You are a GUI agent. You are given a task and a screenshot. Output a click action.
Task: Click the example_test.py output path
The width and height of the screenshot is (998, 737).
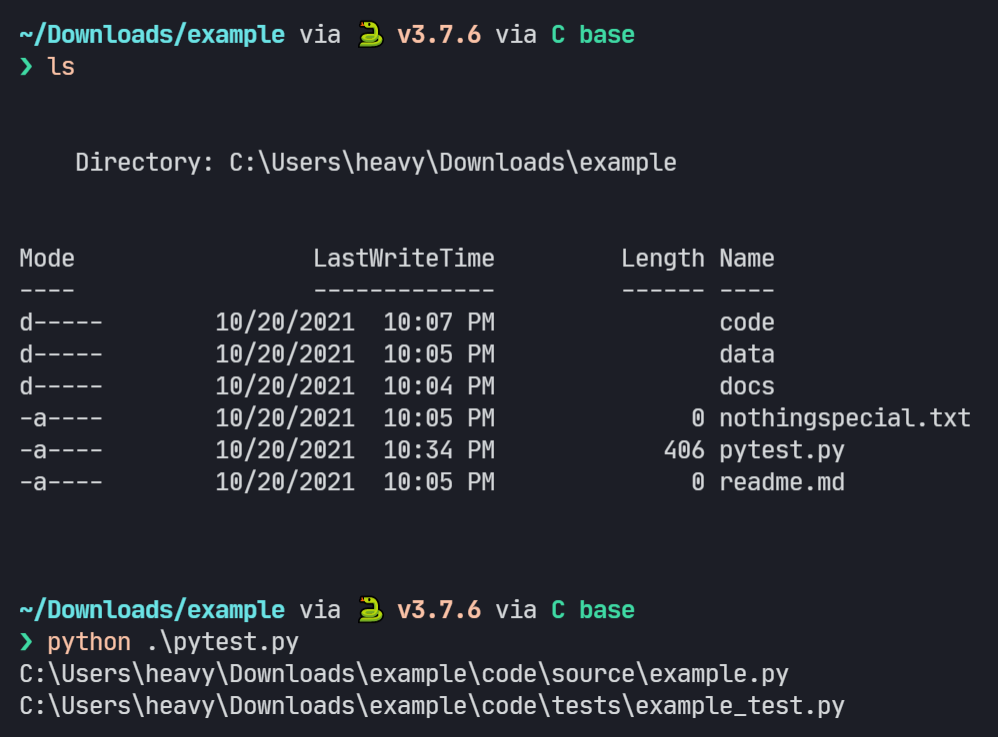[x=432, y=706]
